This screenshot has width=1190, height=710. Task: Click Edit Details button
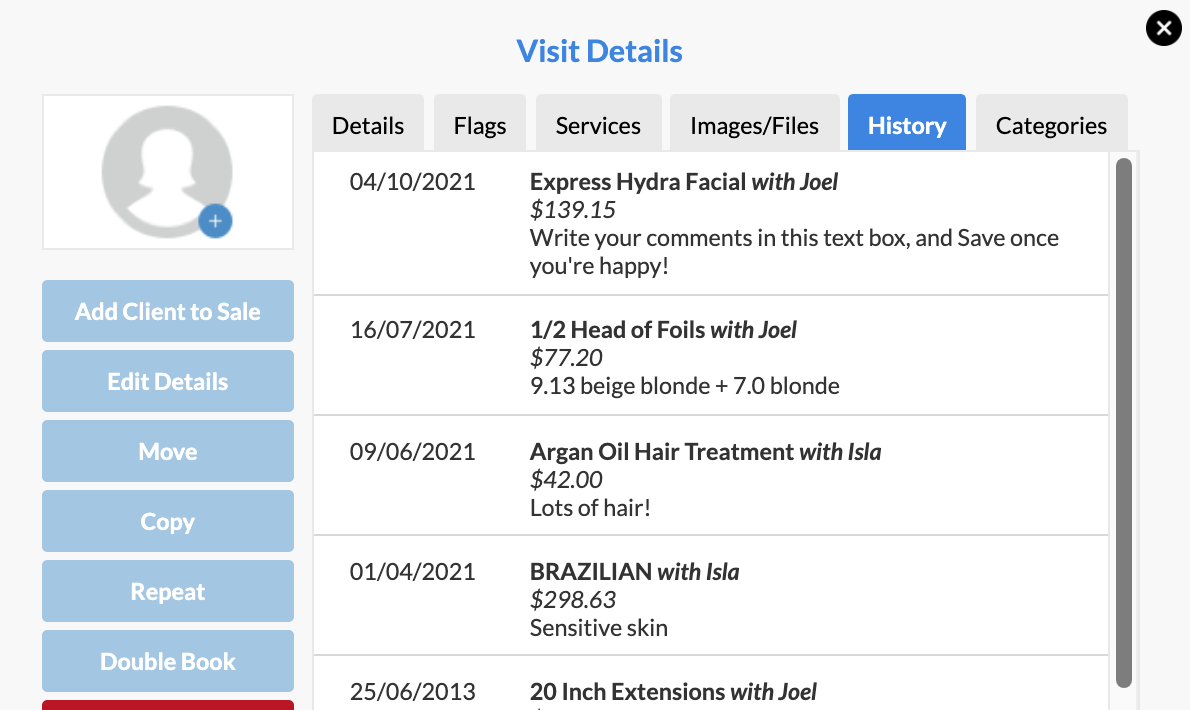click(168, 381)
